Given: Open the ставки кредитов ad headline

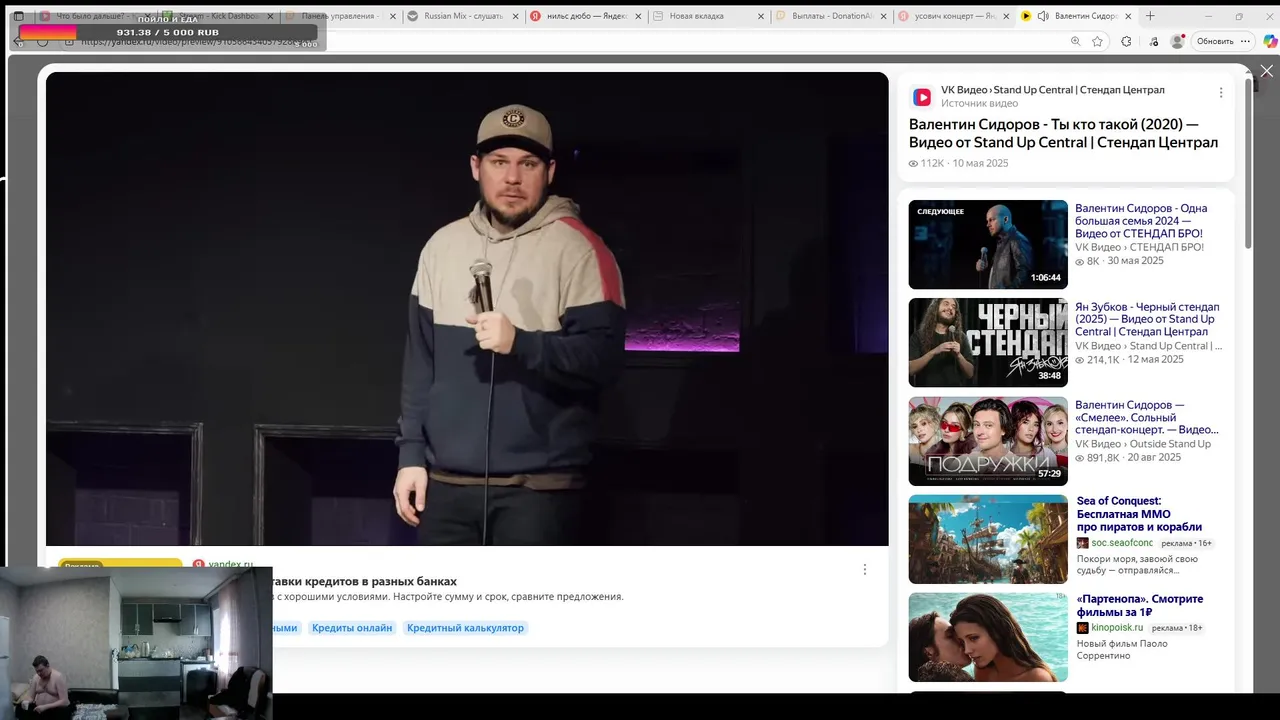Looking at the screenshot, I should 365,581.
